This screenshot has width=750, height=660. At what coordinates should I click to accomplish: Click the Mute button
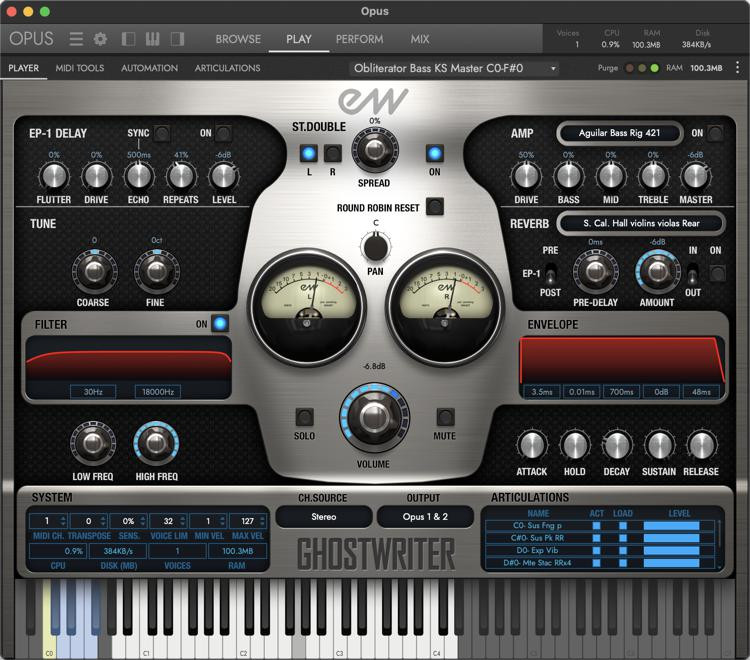(x=445, y=417)
